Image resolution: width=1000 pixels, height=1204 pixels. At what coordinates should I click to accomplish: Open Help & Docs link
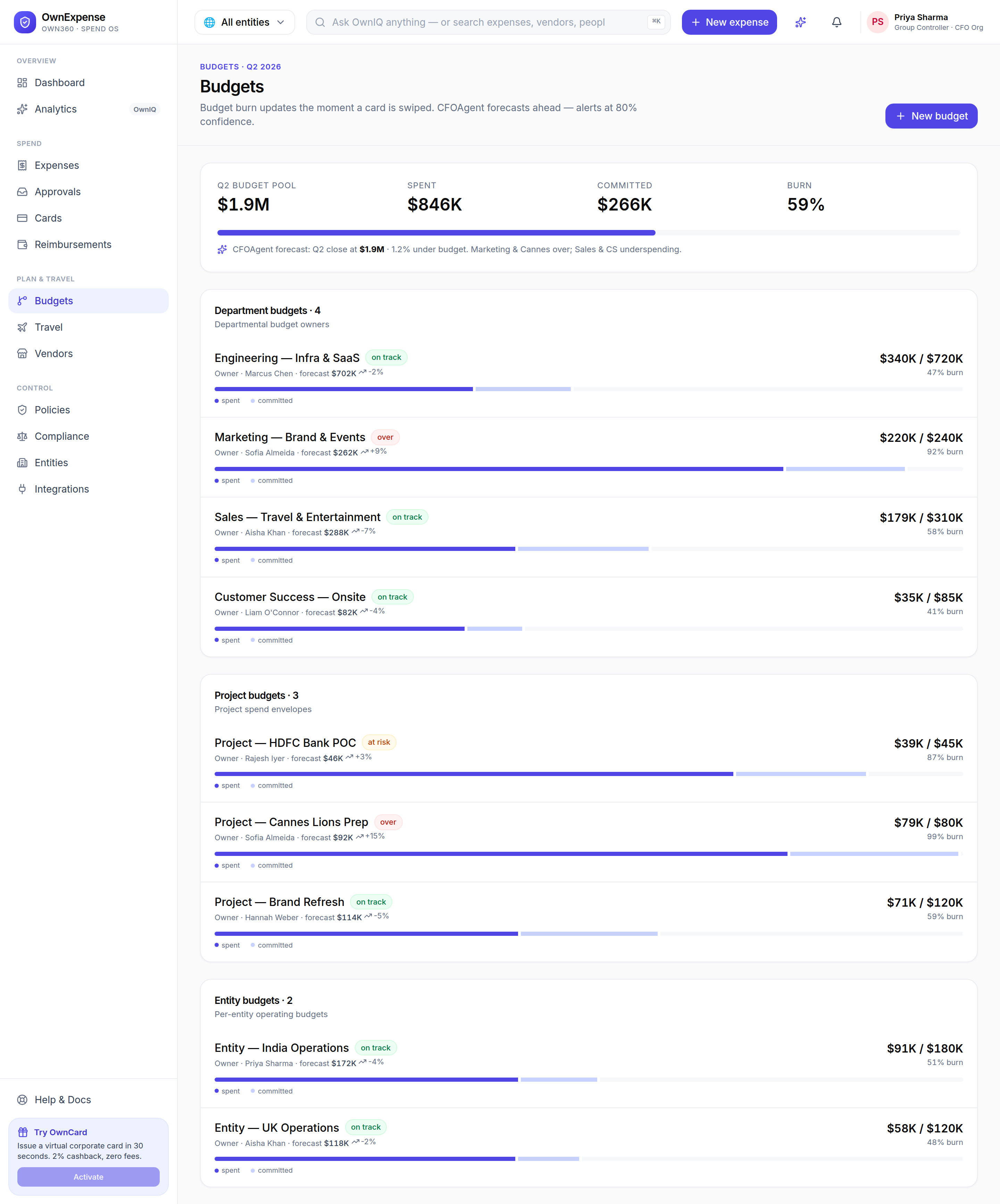88,1099
